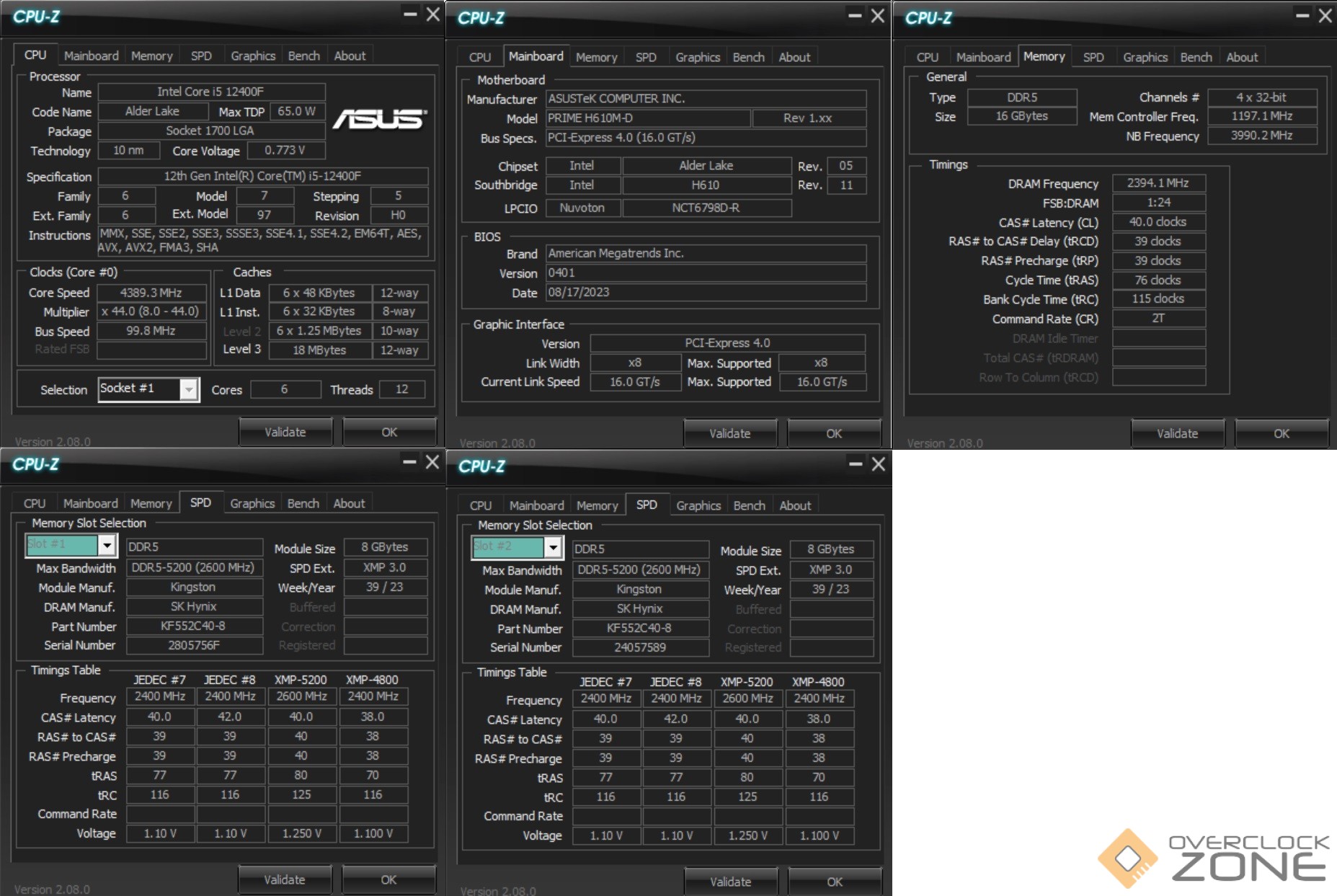The height and width of the screenshot is (896, 1337).
Task: Click the Code Name value 'Alder Lake' in the CPU window
Action: coord(152,111)
